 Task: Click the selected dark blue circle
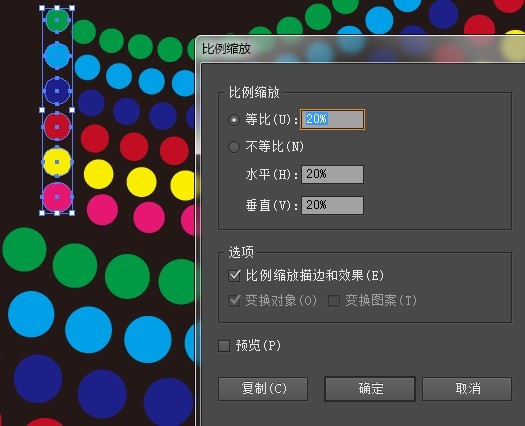[x=57, y=91]
